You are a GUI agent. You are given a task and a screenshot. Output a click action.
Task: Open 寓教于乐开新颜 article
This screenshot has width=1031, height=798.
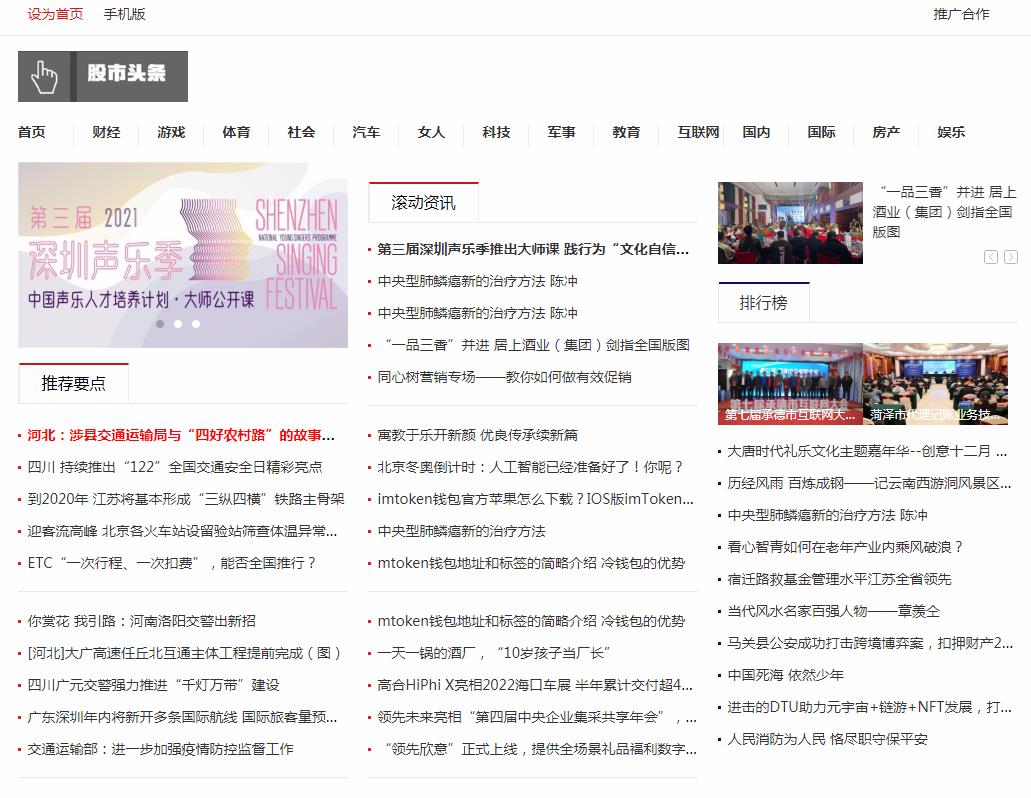[477, 435]
